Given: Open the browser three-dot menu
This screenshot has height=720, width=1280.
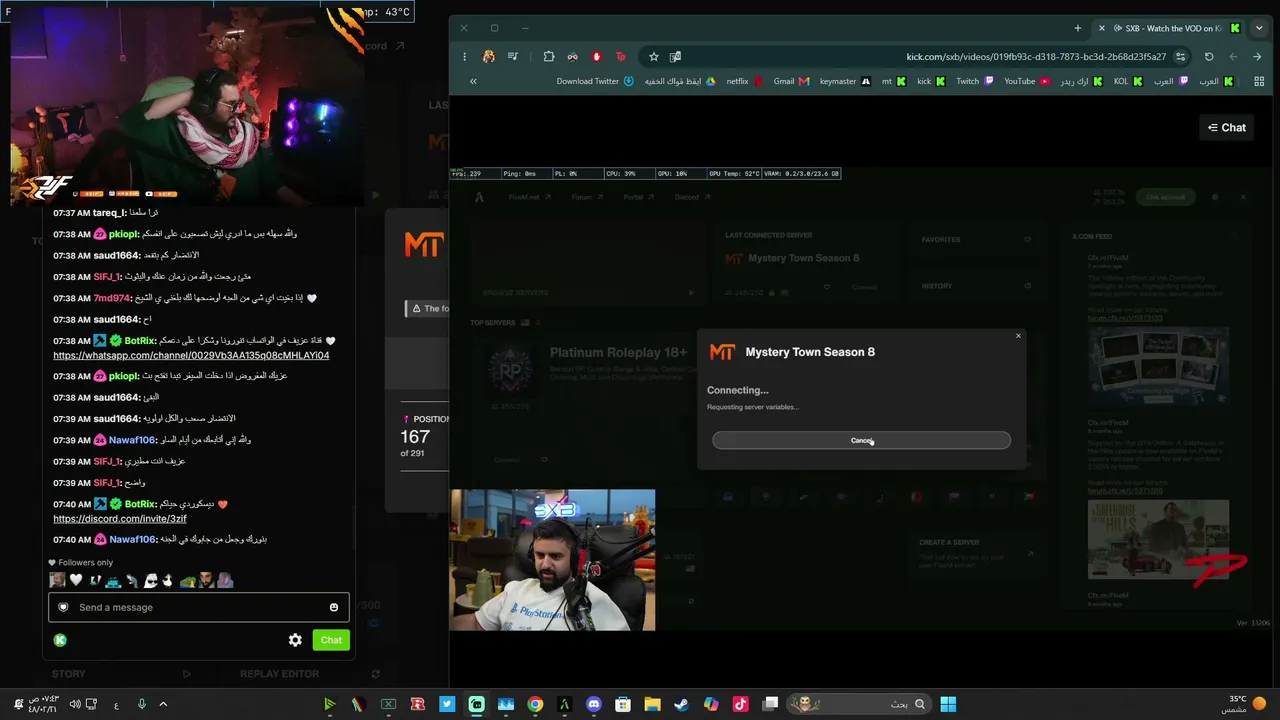Looking at the screenshot, I should click(464, 57).
